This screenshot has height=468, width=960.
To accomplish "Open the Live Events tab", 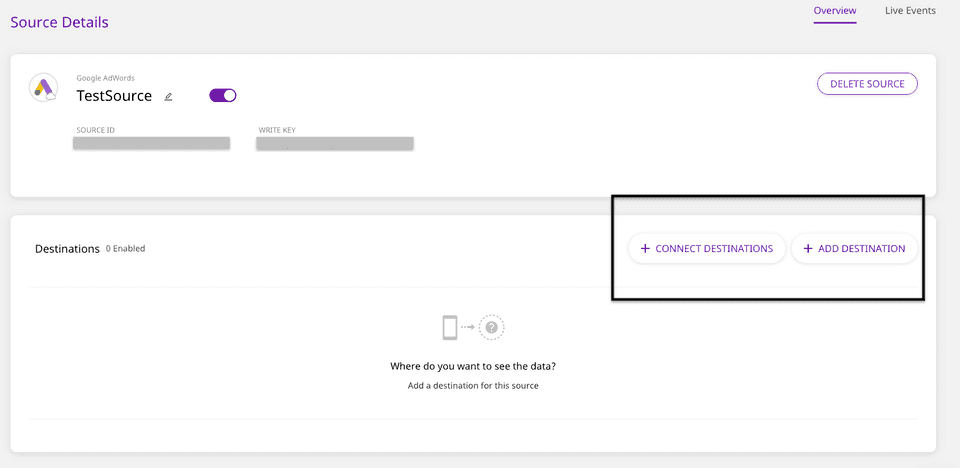I will point(910,11).
